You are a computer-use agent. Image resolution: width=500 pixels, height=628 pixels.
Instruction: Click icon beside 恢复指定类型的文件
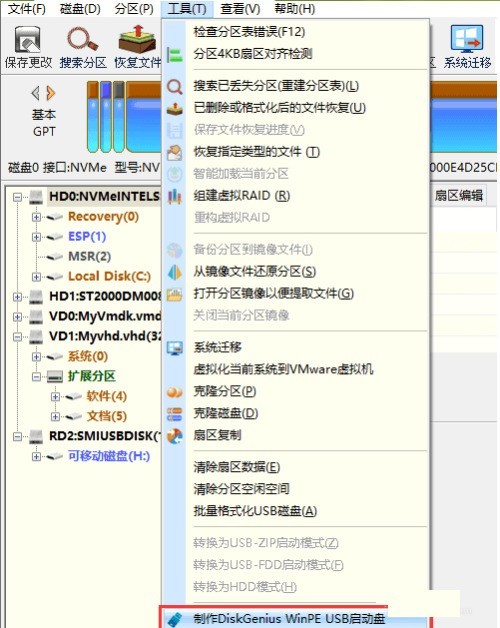(x=175, y=152)
